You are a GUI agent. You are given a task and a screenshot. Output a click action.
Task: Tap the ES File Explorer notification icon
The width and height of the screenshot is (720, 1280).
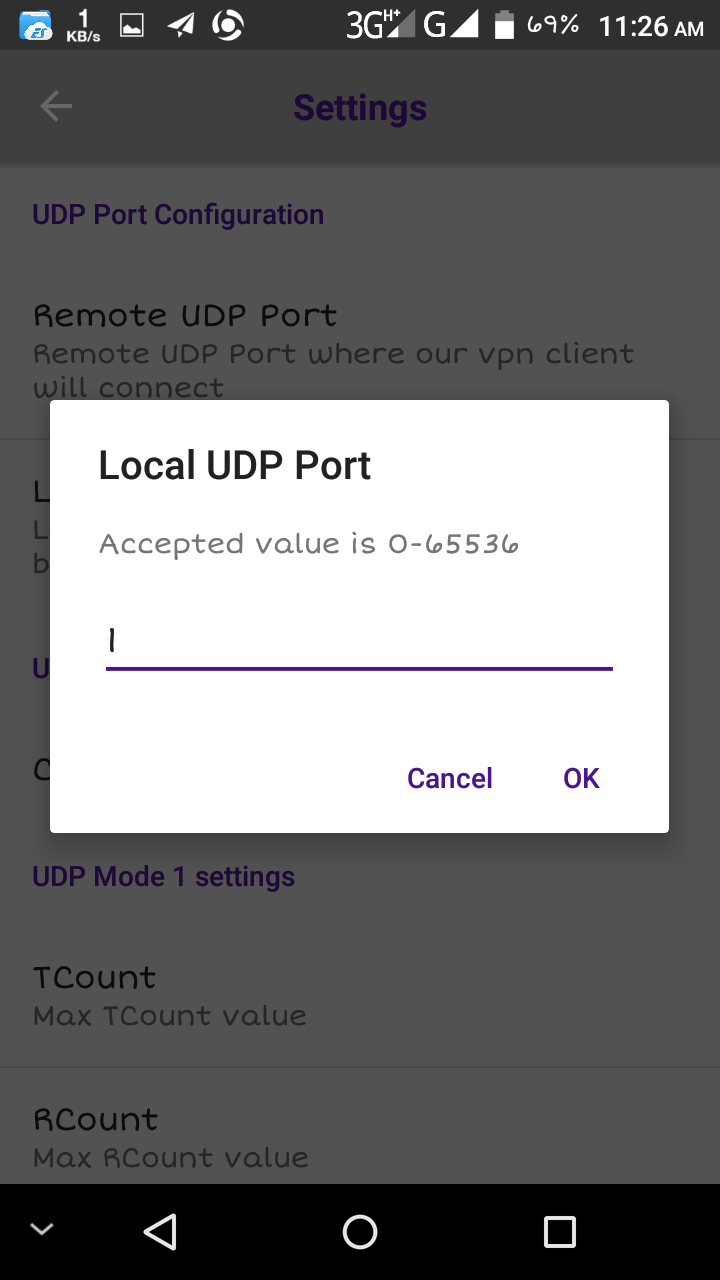[36, 26]
